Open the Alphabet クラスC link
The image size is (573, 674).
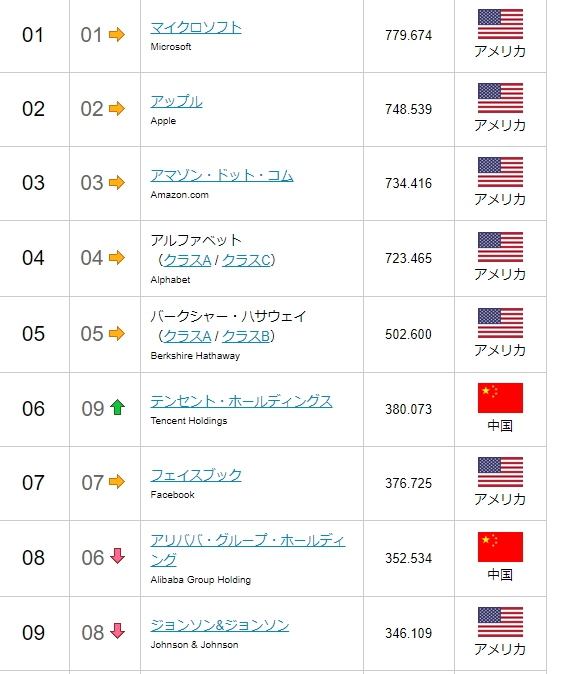[x=247, y=260]
